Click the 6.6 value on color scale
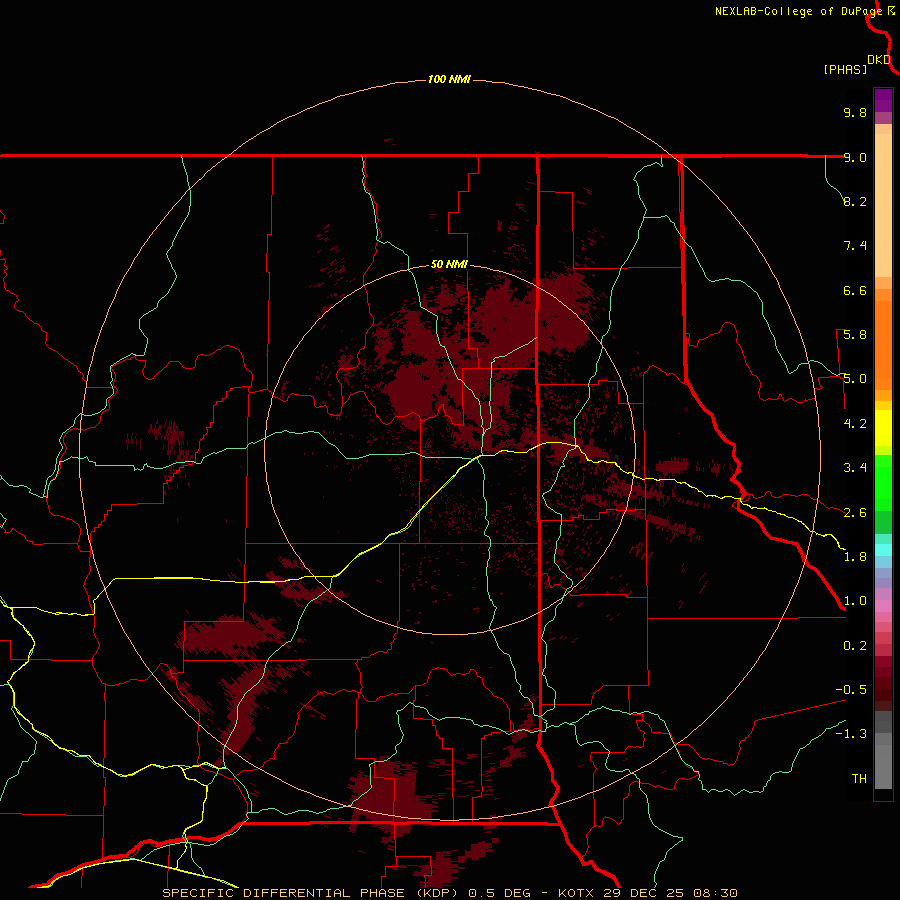 [x=855, y=290]
